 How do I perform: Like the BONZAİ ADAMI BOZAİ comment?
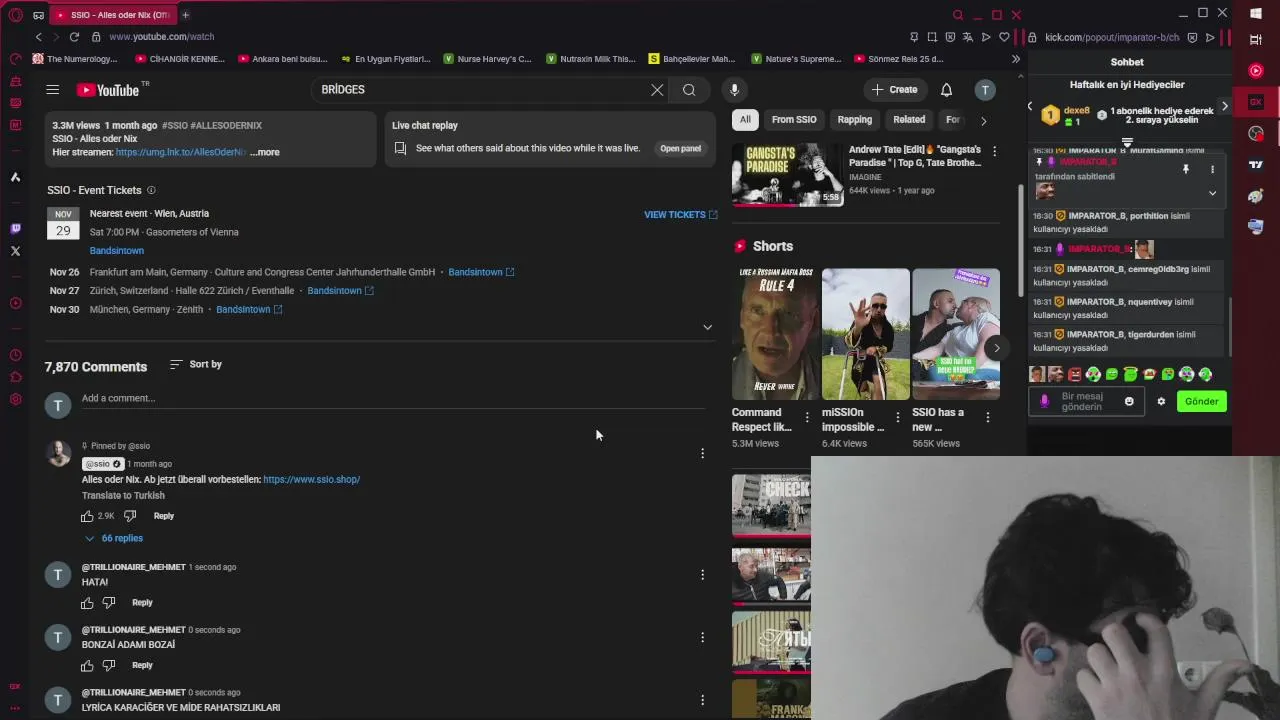pos(87,665)
